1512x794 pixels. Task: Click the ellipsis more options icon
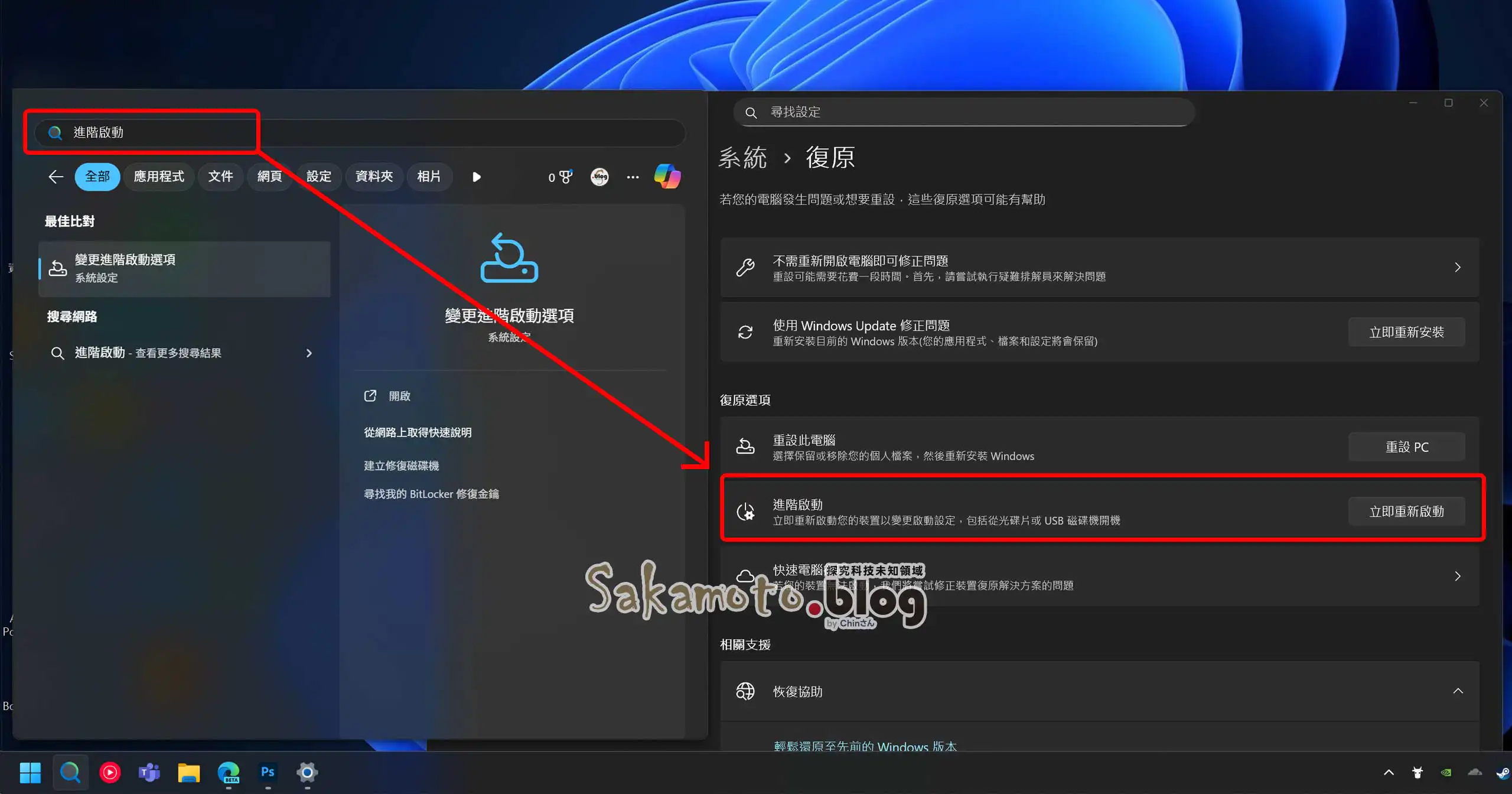pyautogui.click(x=633, y=177)
